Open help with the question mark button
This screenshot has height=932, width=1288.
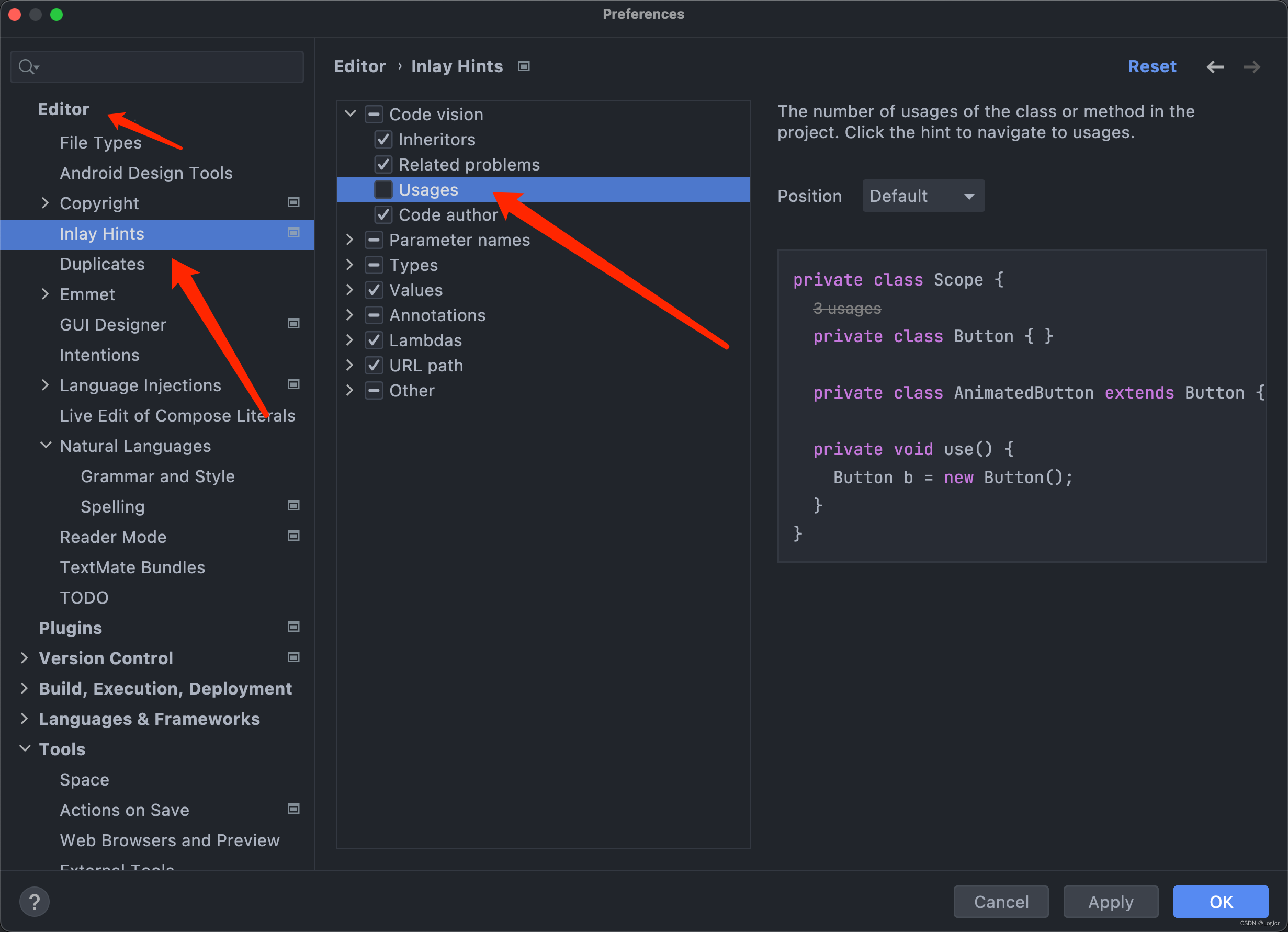click(x=35, y=901)
